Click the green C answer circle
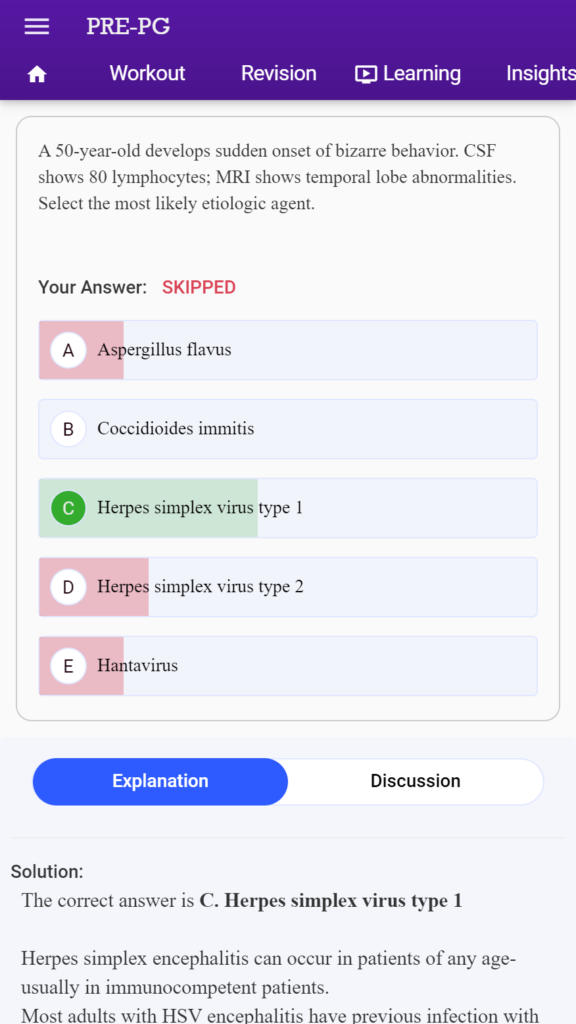 coord(68,508)
